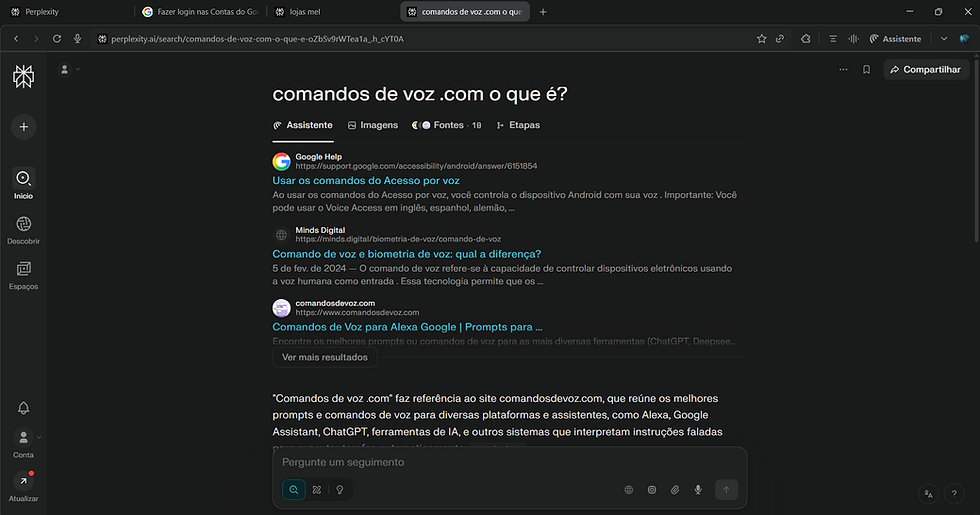This screenshot has height=515, width=980.
Task: Go back to the previous page
Action: click(16, 39)
